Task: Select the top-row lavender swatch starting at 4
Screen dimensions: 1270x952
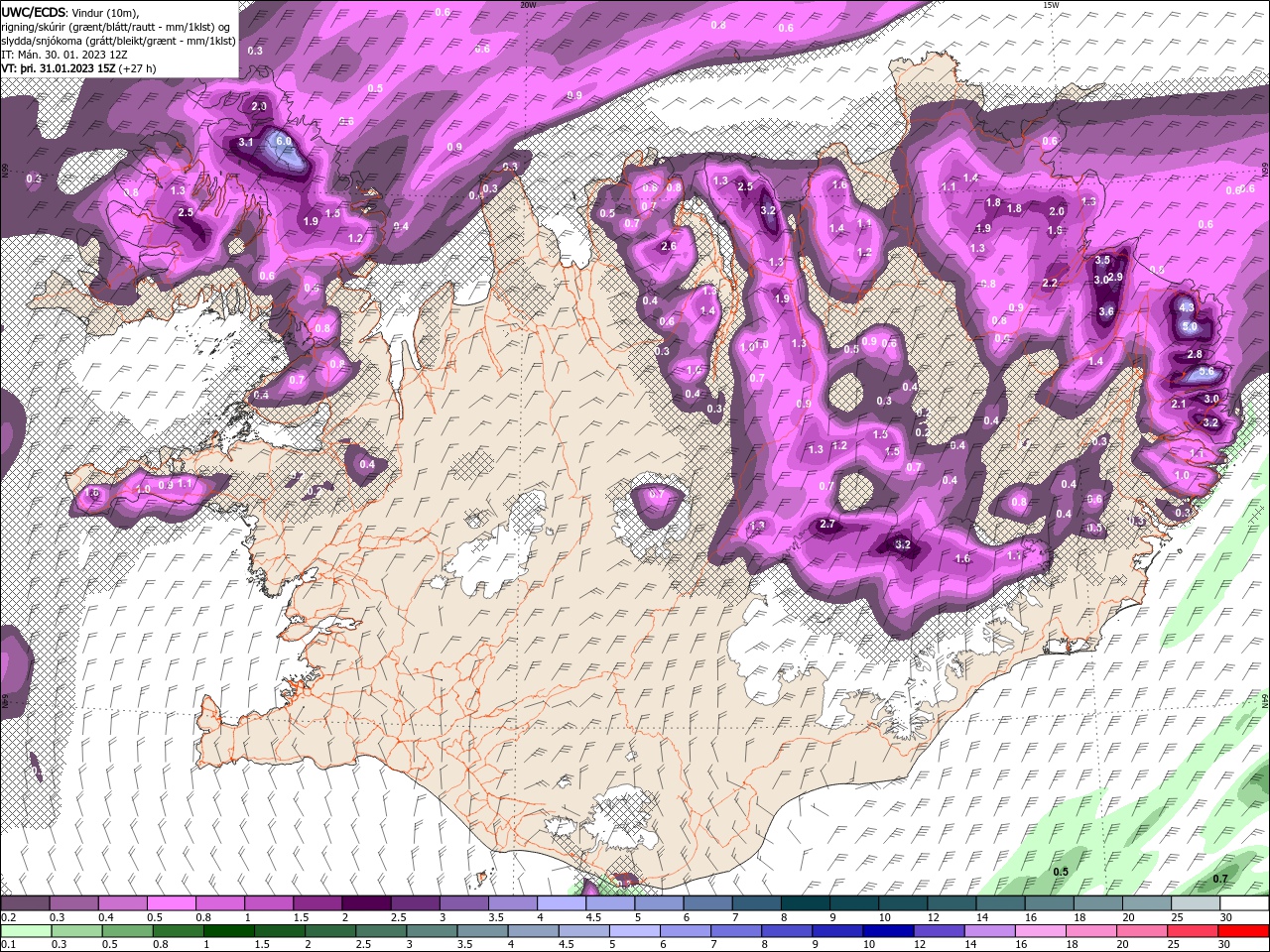Action: 561,903
